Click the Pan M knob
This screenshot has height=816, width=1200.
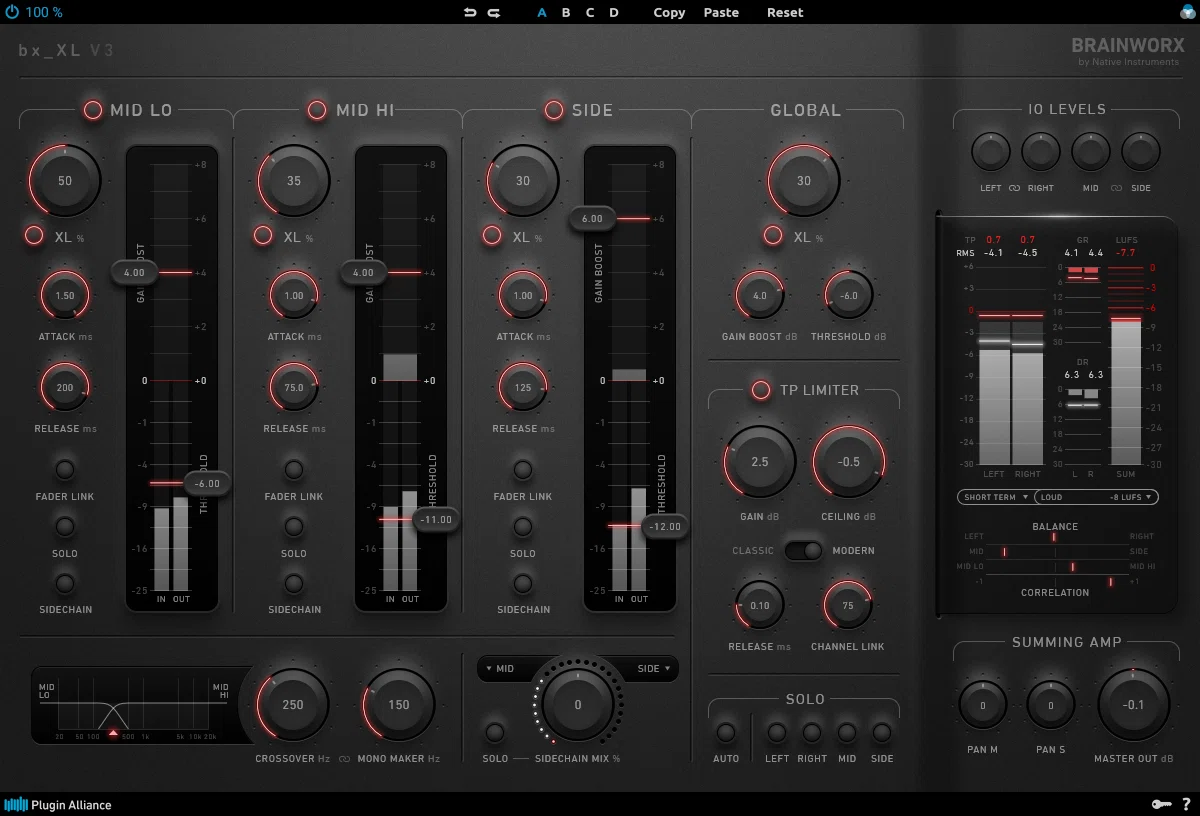(x=983, y=705)
